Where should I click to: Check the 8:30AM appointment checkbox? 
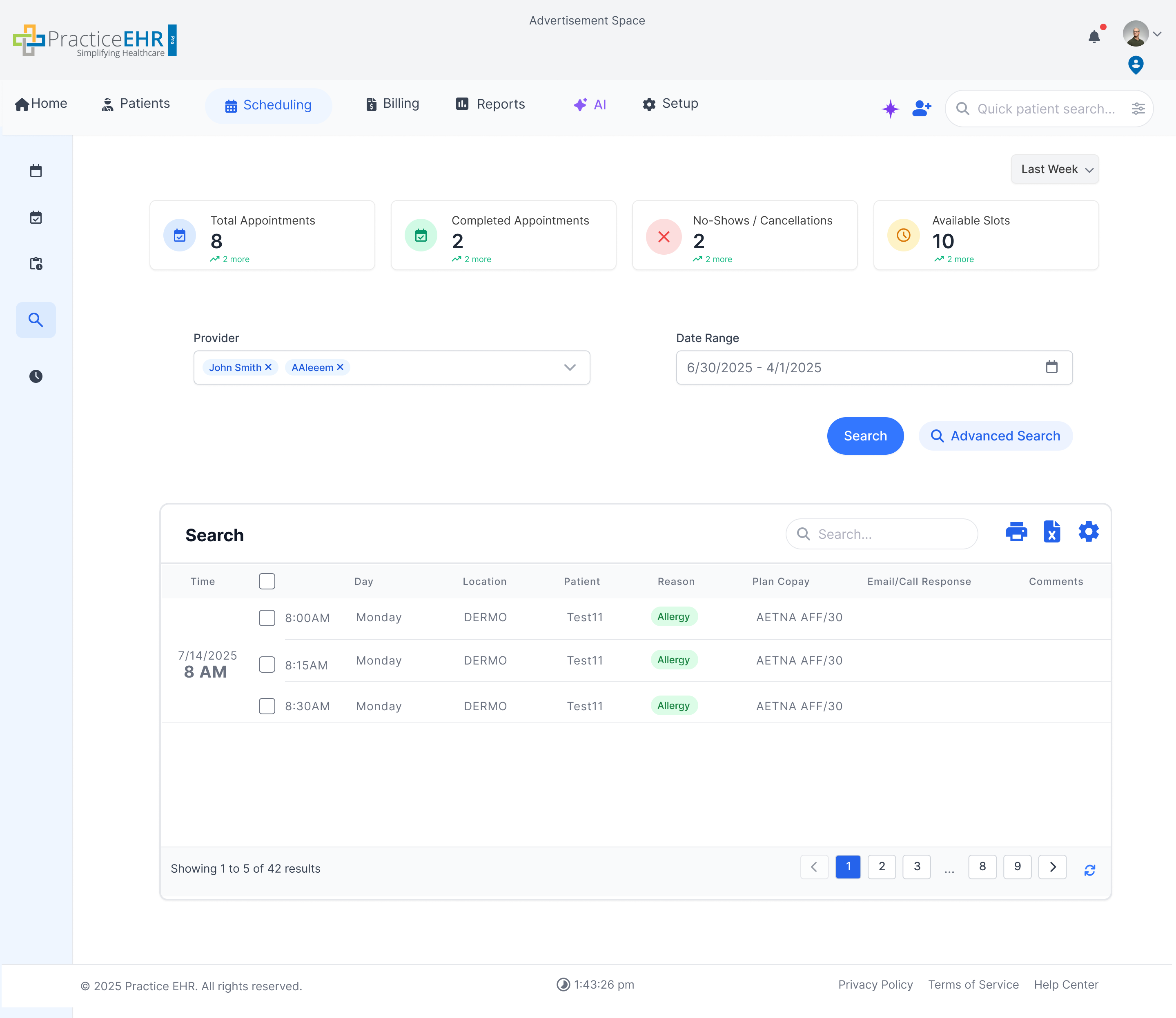pyautogui.click(x=267, y=706)
